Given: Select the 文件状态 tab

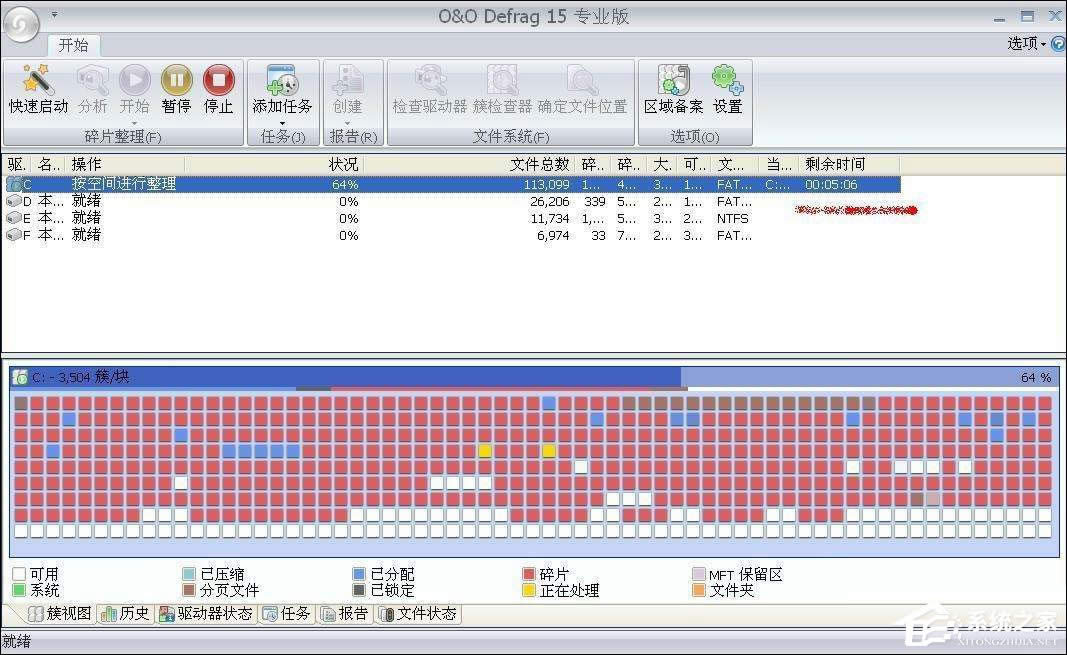Looking at the screenshot, I should [418, 613].
